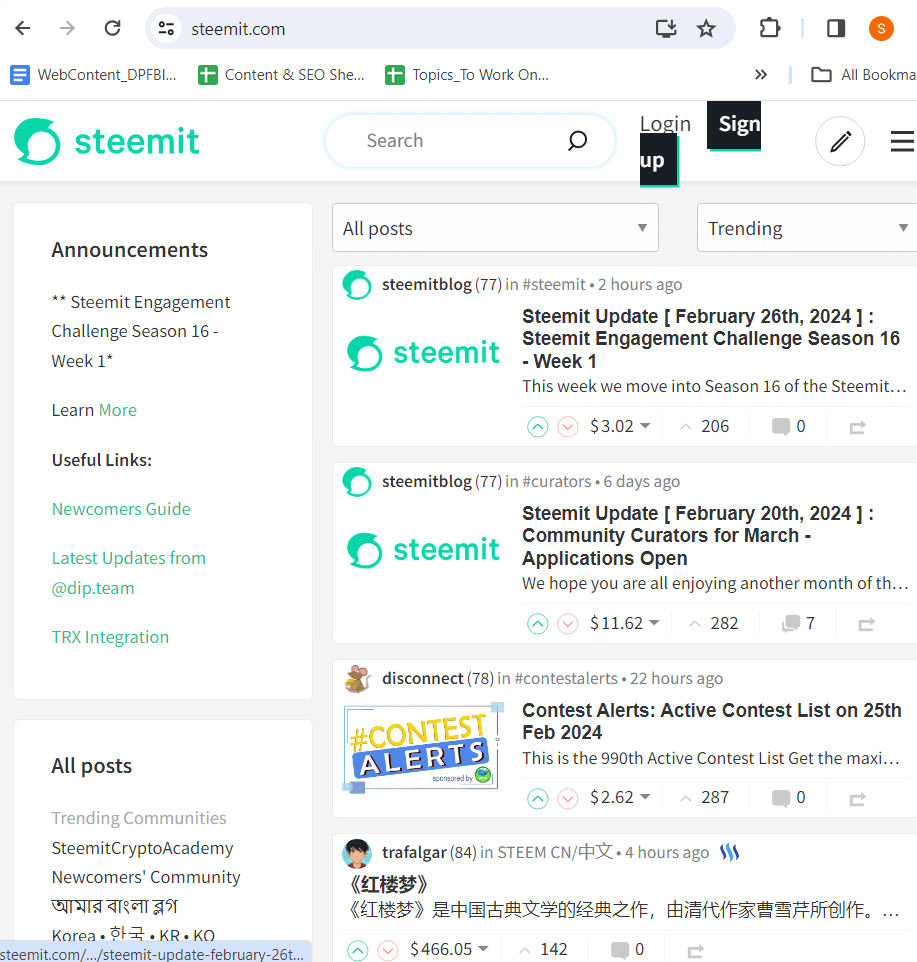This screenshot has width=917, height=962.
Task: Click the address bar URL steemit.com
Action: click(x=238, y=29)
